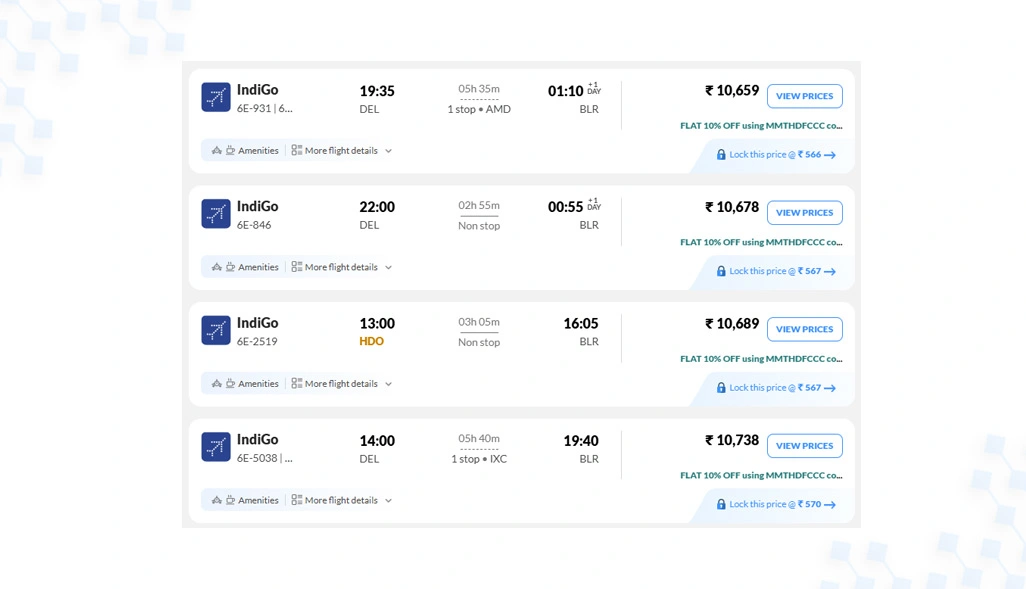
Task: View prices for the ₹ 10,689 flight
Action: click(x=804, y=329)
